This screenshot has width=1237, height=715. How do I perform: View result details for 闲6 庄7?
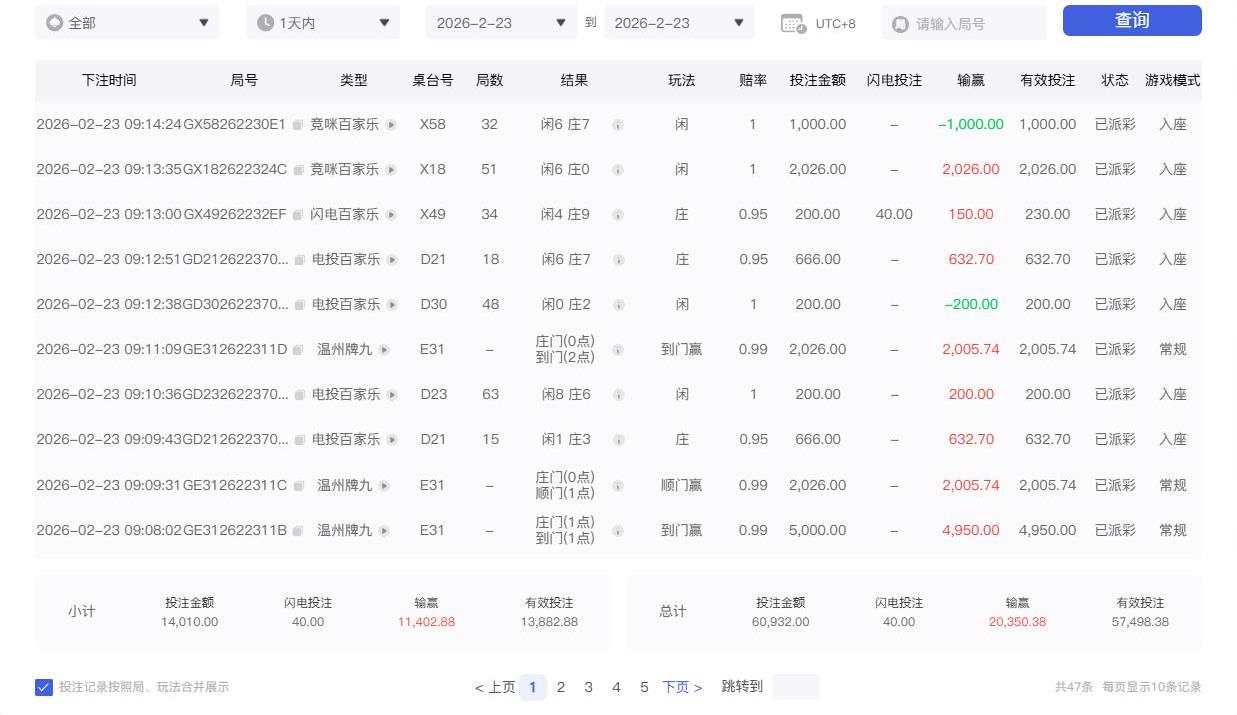tap(619, 124)
